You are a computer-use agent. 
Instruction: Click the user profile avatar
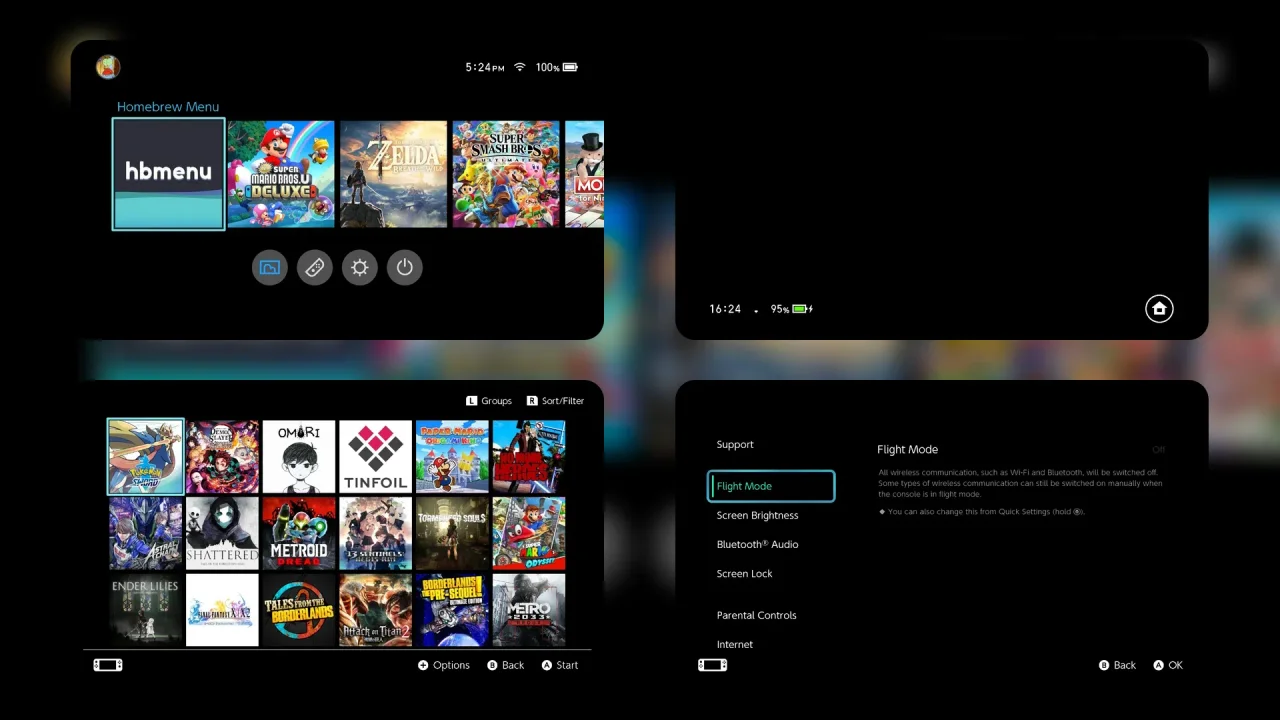pyautogui.click(x=107, y=66)
